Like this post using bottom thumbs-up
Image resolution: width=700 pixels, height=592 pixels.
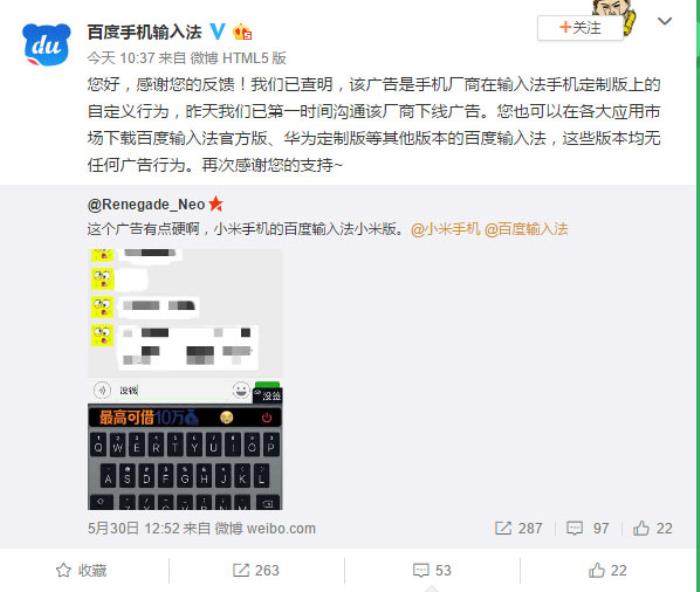click(608, 571)
